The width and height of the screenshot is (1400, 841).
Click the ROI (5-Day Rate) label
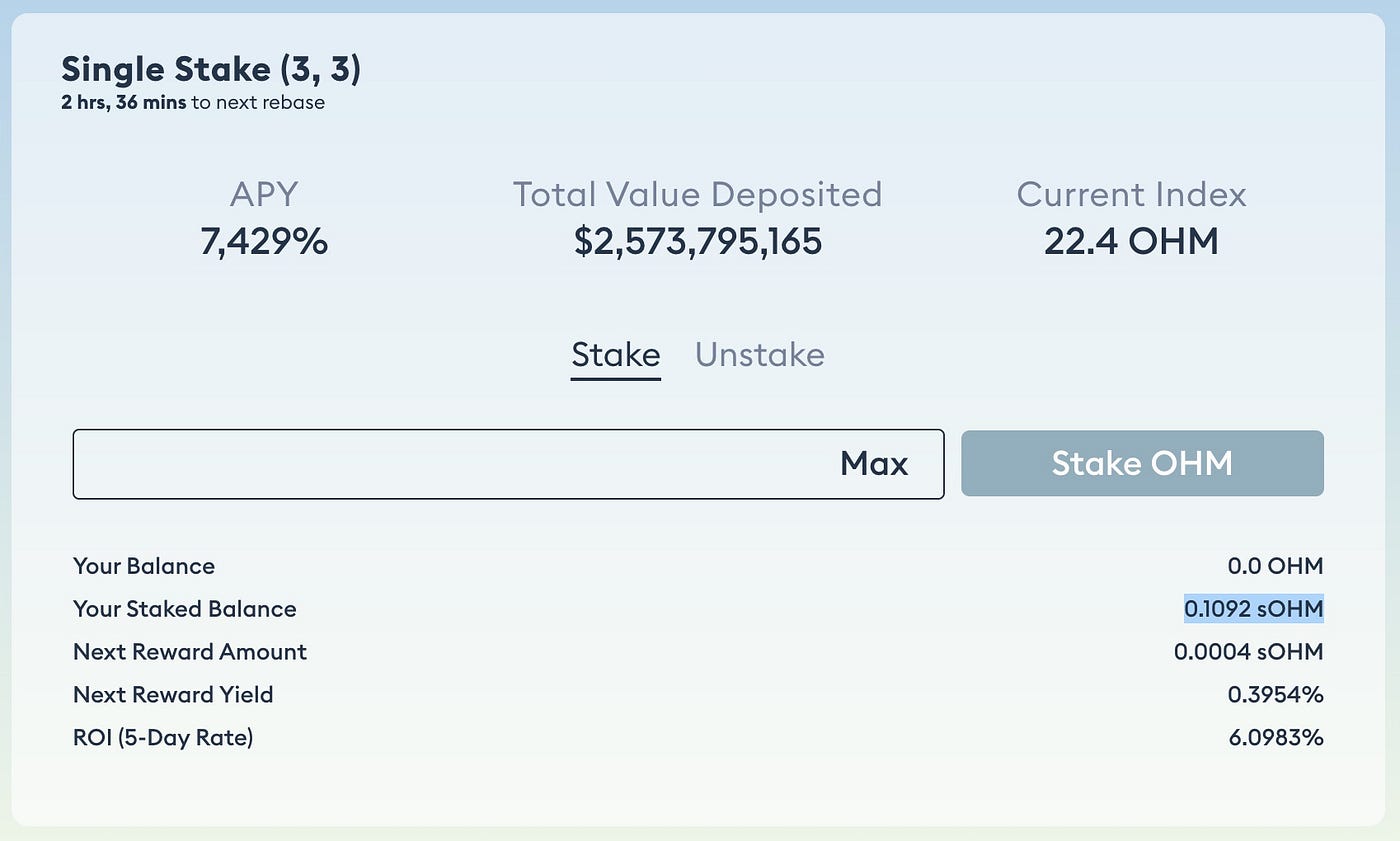coord(163,738)
